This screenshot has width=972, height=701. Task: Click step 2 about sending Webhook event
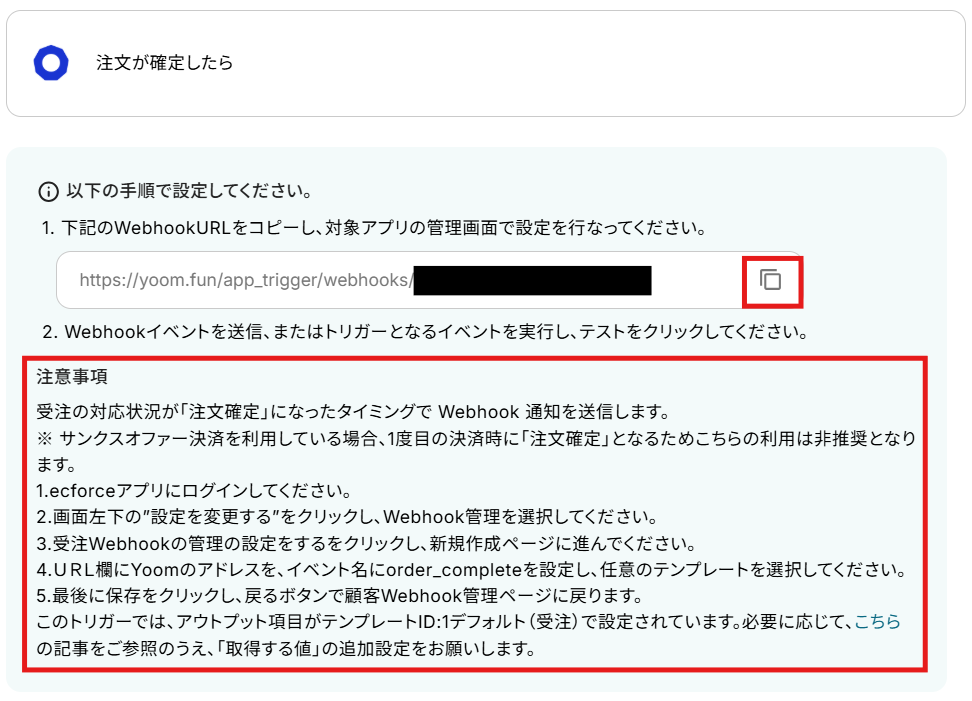(x=425, y=332)
